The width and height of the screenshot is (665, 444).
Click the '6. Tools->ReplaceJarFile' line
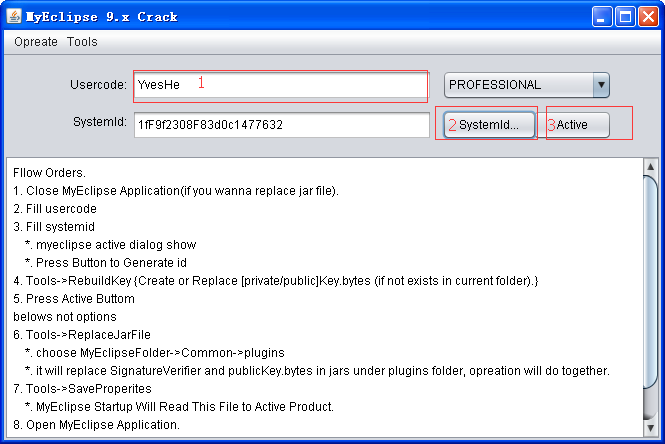(82, 335)
